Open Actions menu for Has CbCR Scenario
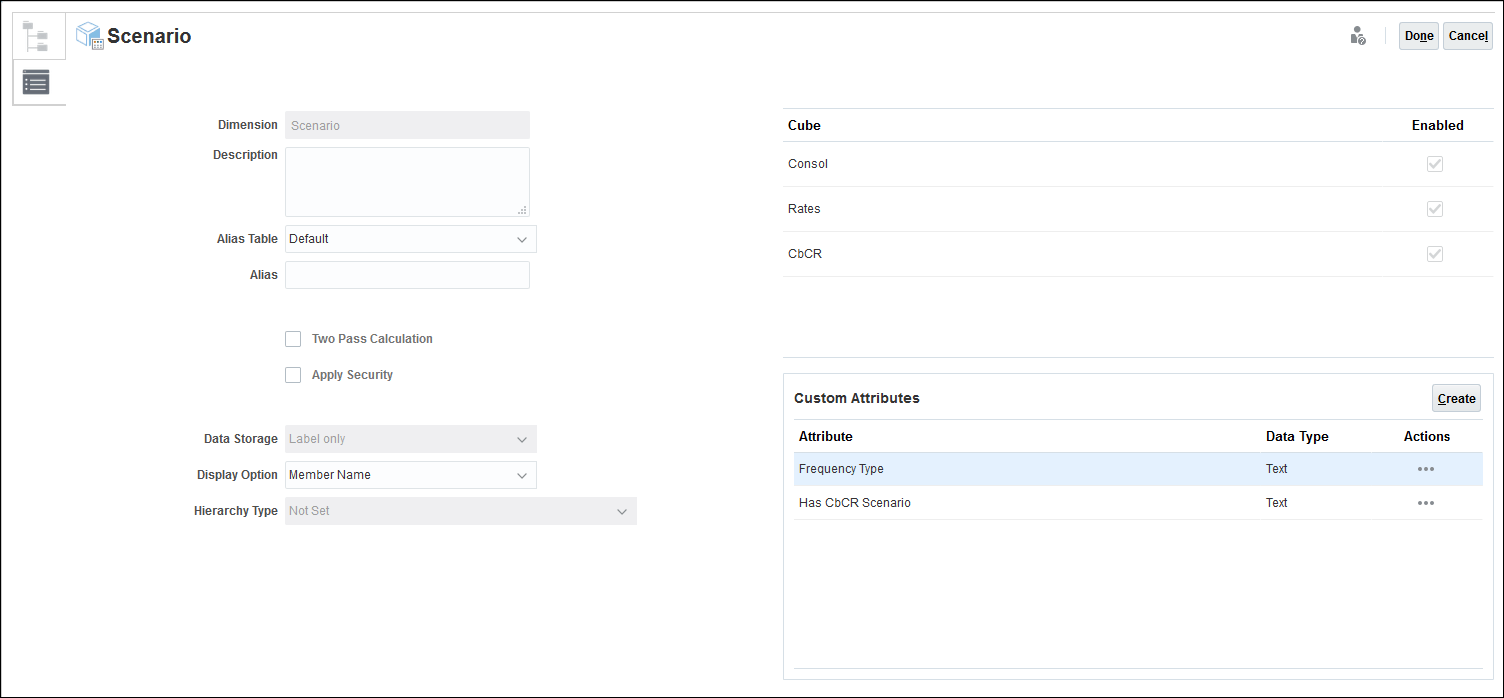Screen dimensions: 1504x698 coord(1426,503)
